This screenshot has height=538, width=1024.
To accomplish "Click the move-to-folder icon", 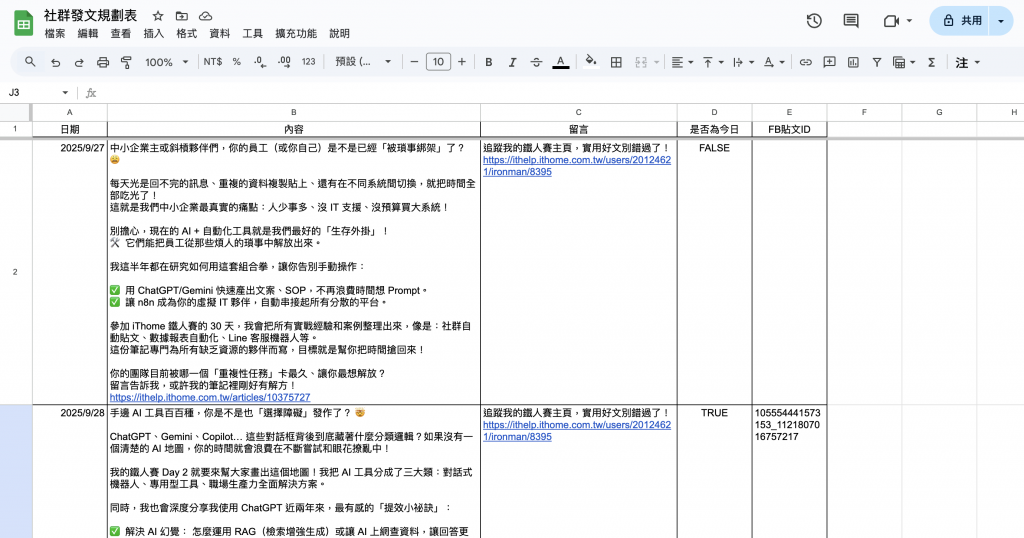I will pyautogui.click(x=182, y=16).
